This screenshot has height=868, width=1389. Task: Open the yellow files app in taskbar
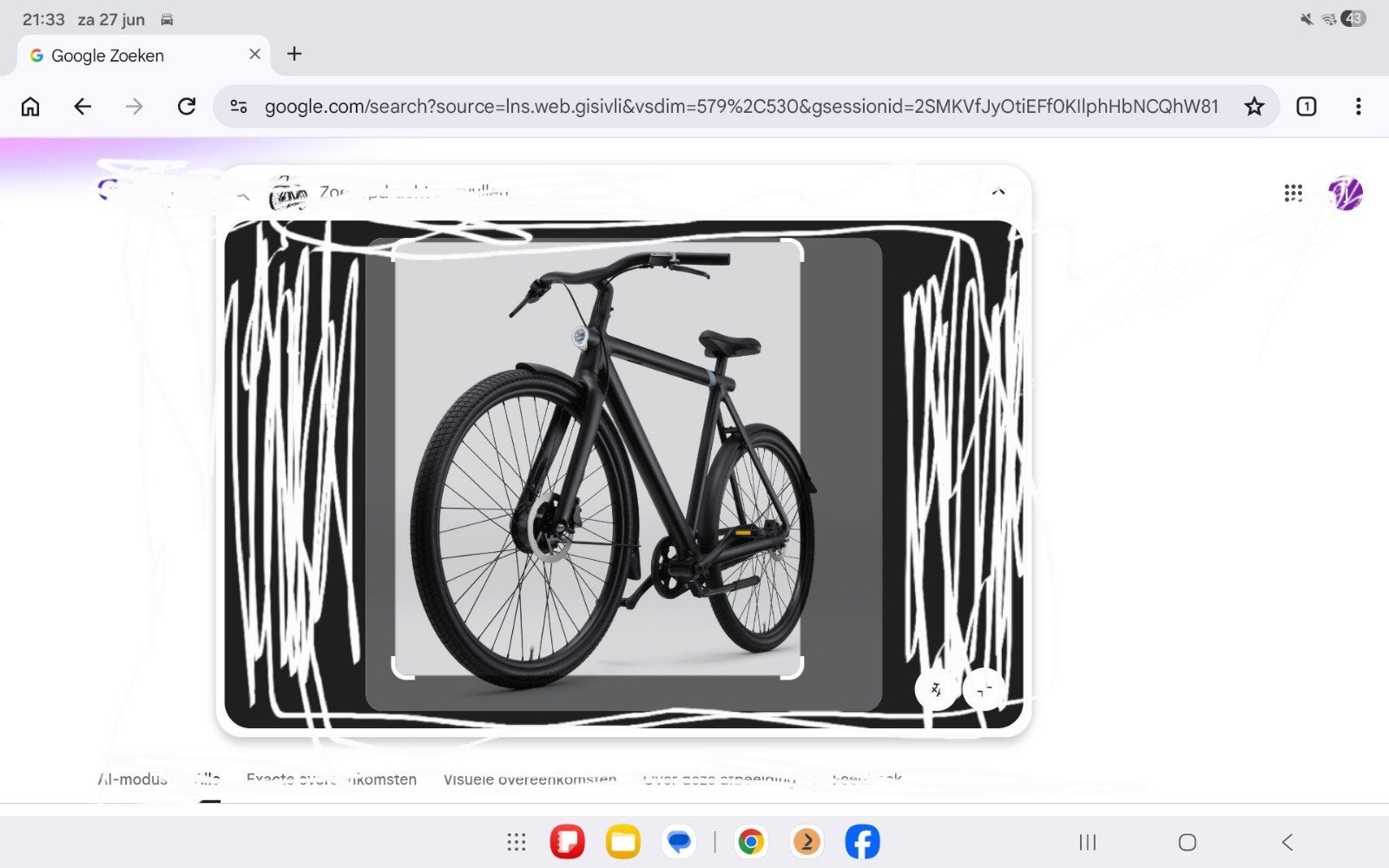622,842
